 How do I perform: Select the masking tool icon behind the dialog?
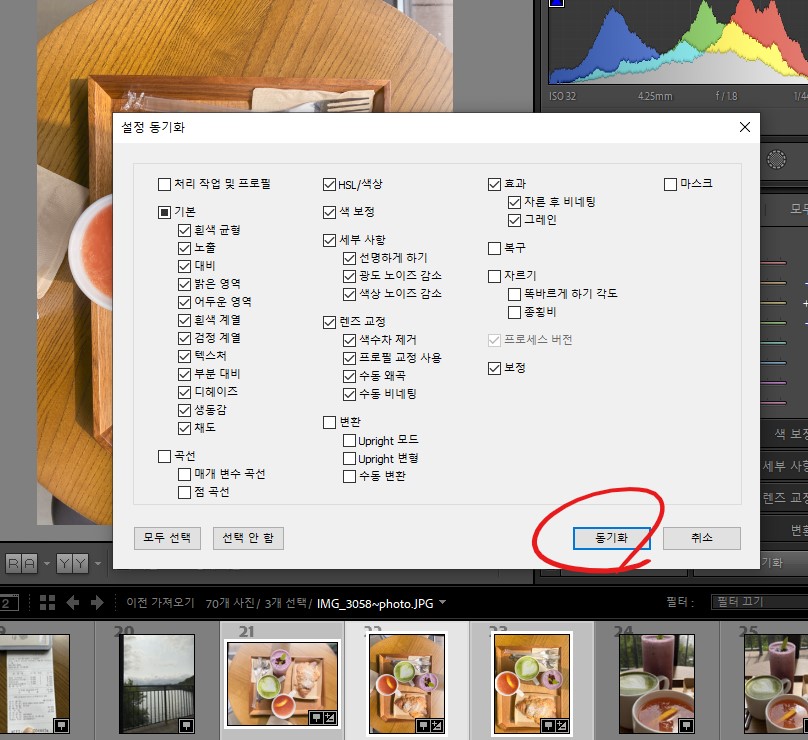(x=775, y=159)
